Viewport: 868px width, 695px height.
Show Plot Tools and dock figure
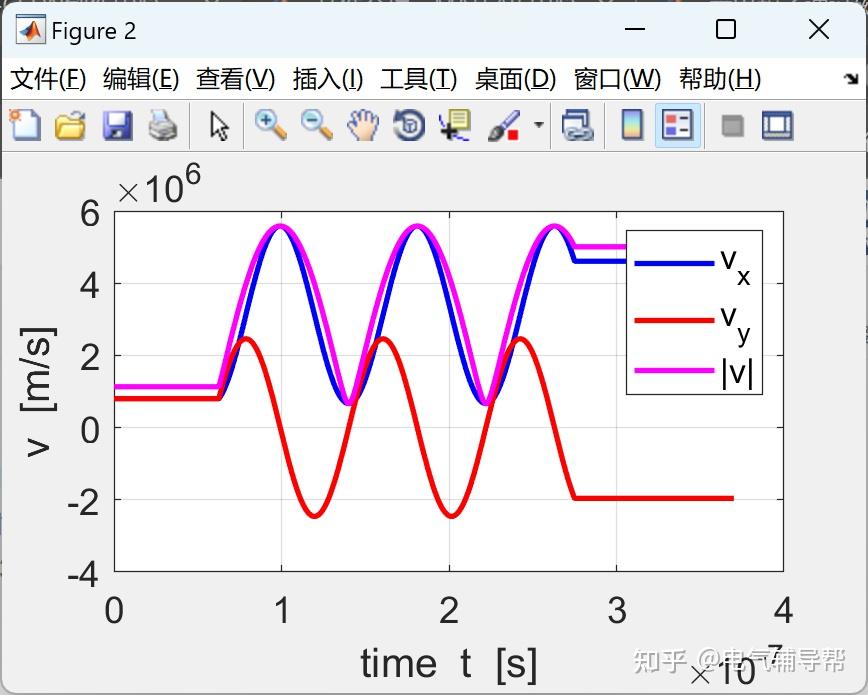(x=777, y=125)
